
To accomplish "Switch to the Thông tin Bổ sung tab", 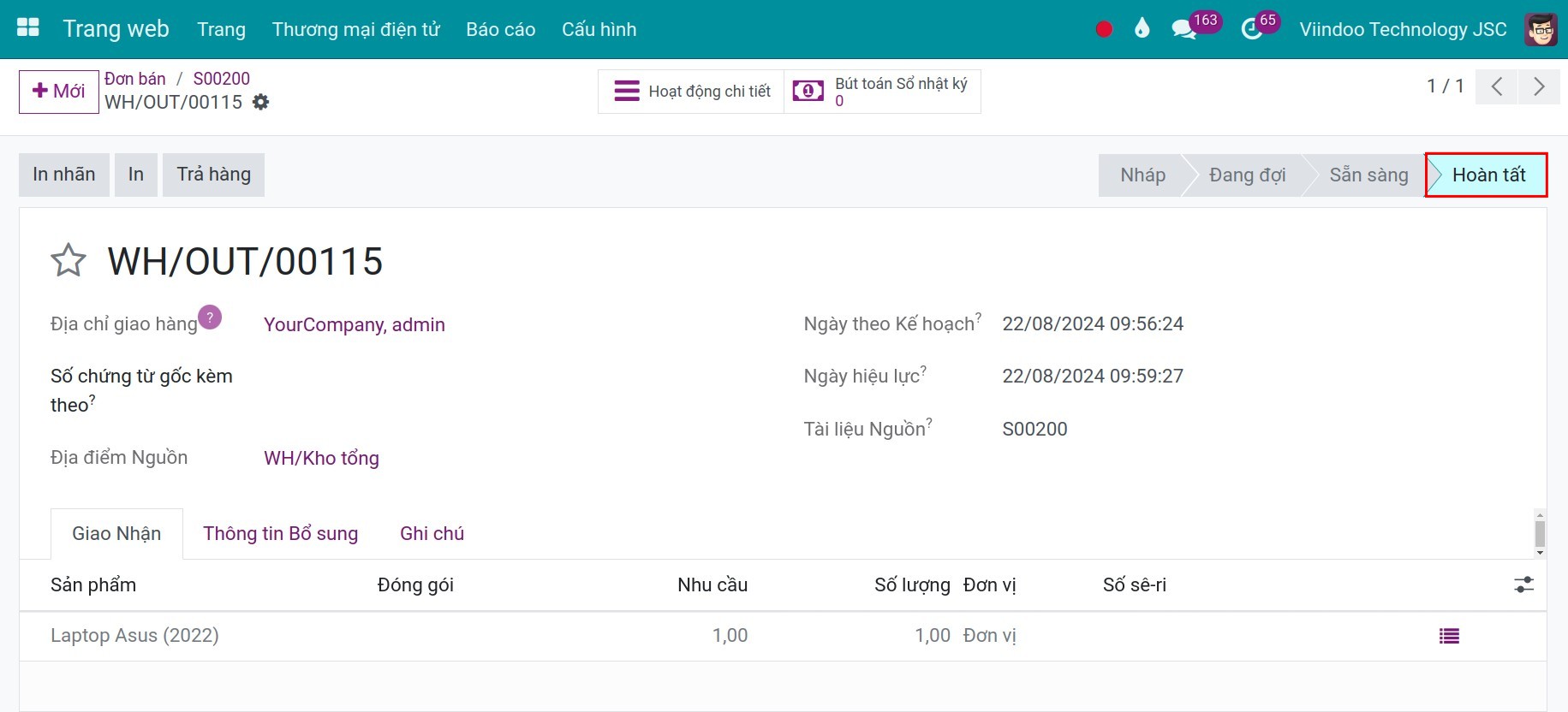I will coord(281,534).
